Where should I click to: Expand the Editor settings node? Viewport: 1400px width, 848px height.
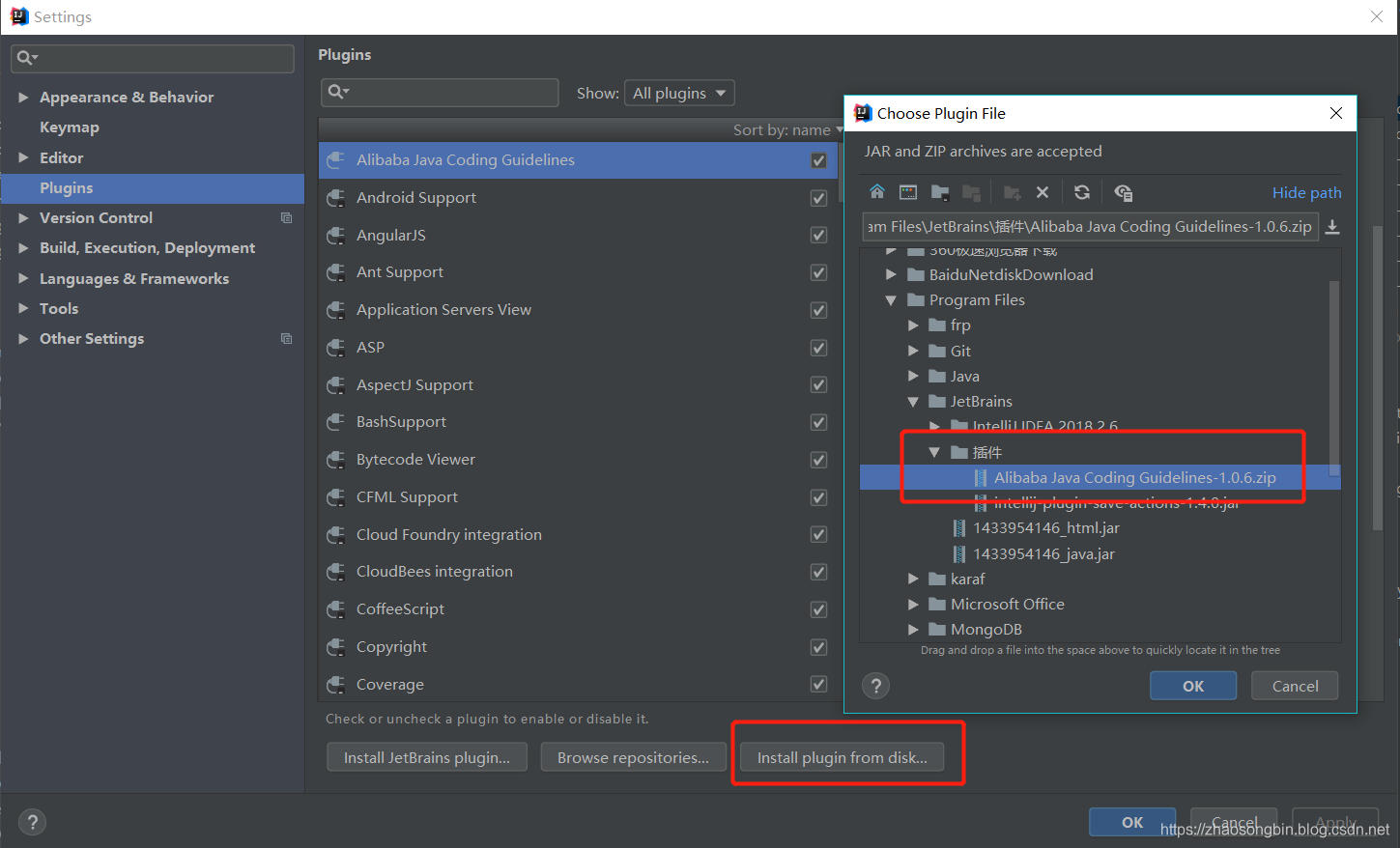coord(23,157)
